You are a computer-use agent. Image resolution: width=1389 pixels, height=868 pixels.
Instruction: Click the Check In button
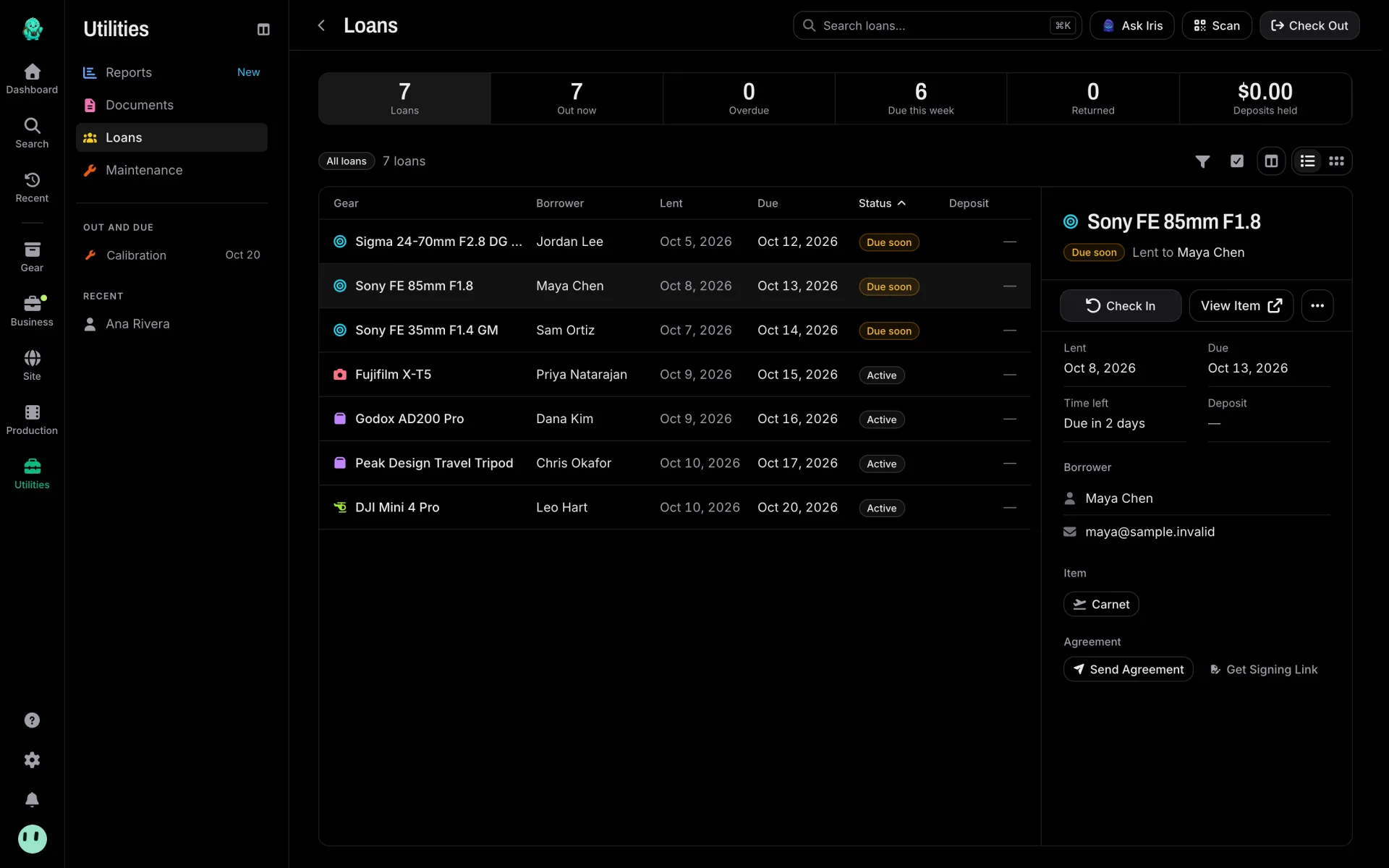[x=1121, y=306]
